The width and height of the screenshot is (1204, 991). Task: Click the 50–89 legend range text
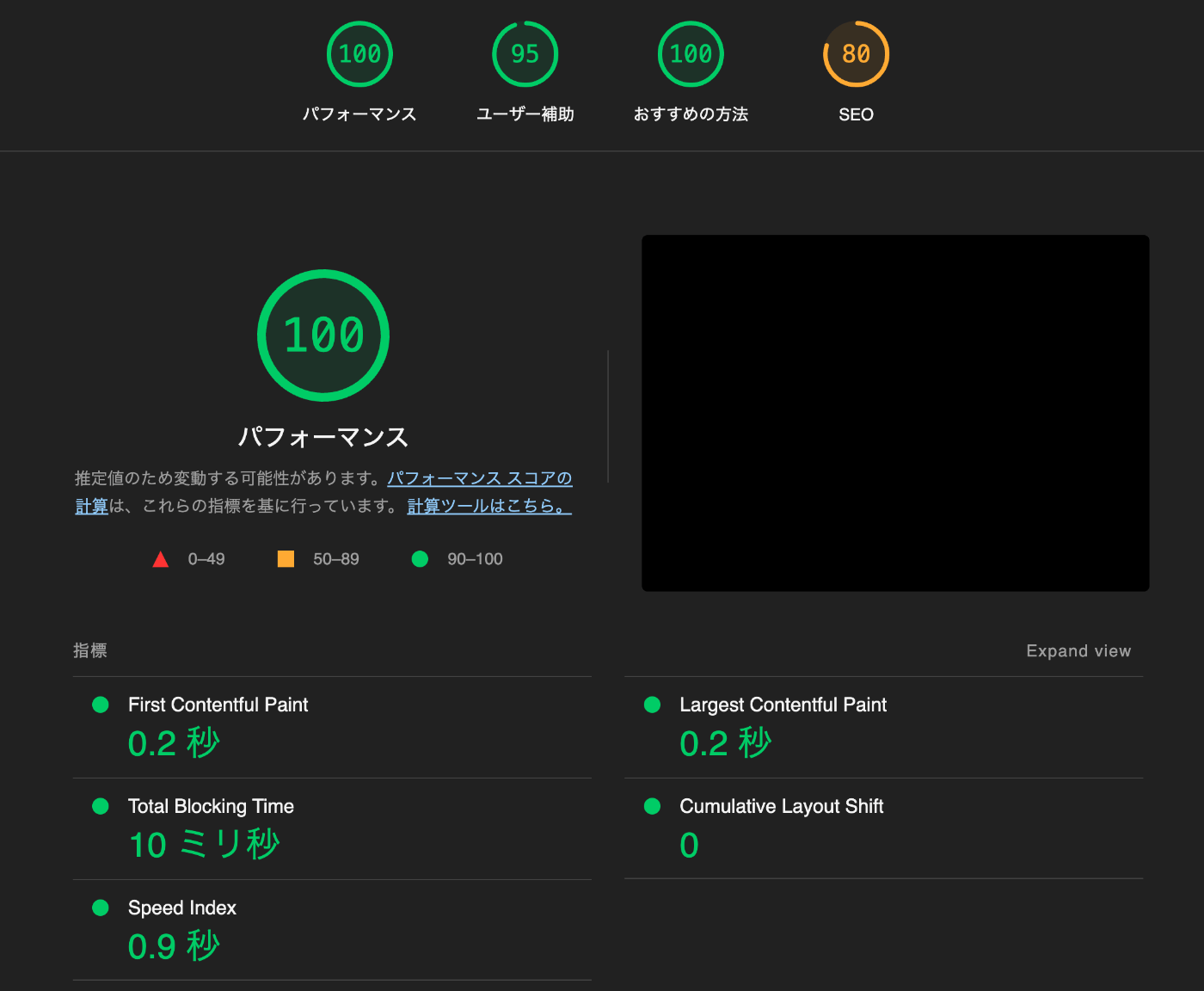336,559
